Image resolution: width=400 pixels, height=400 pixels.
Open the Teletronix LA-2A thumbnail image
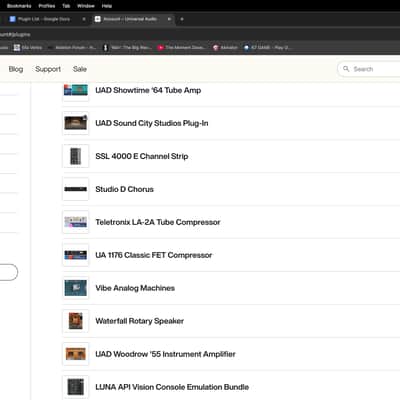76,222
